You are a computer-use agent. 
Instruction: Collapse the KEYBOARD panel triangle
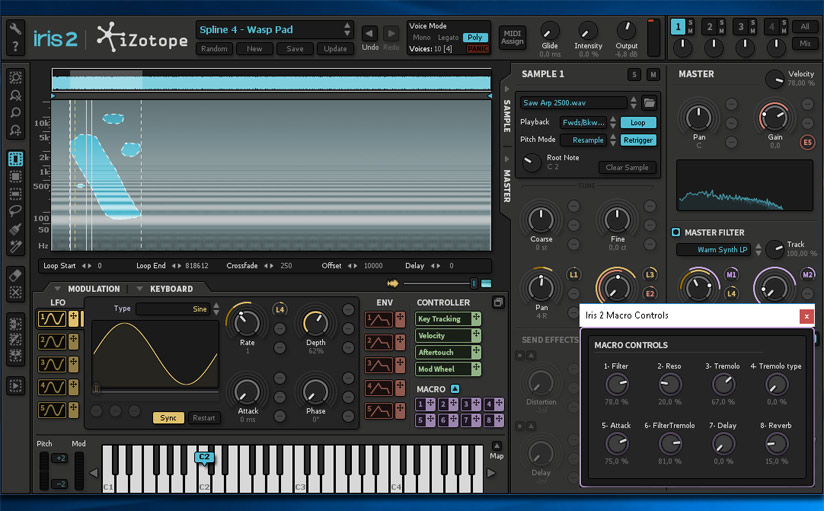(139, 289)
